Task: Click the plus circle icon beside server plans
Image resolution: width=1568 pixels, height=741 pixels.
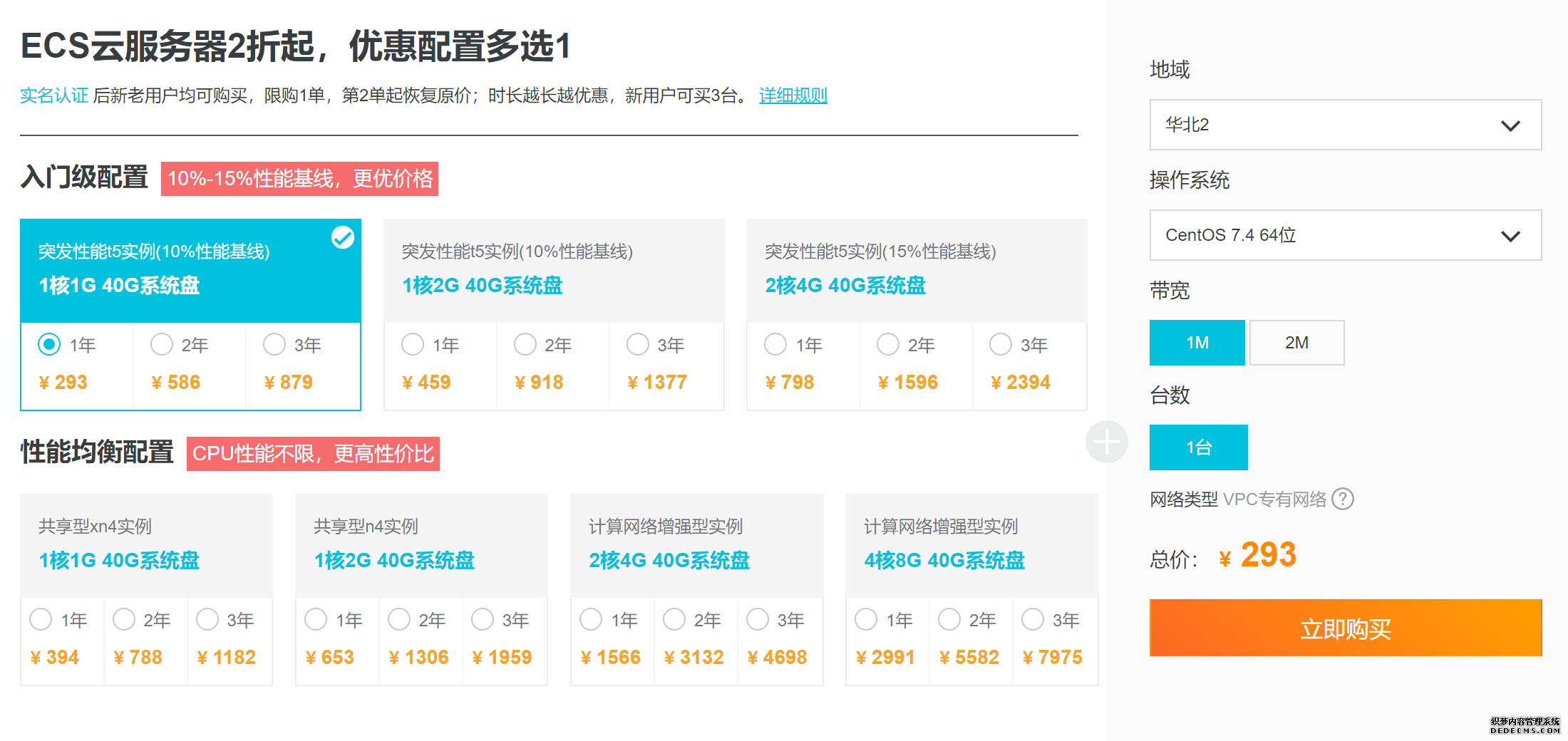Action: (1106, 442)
